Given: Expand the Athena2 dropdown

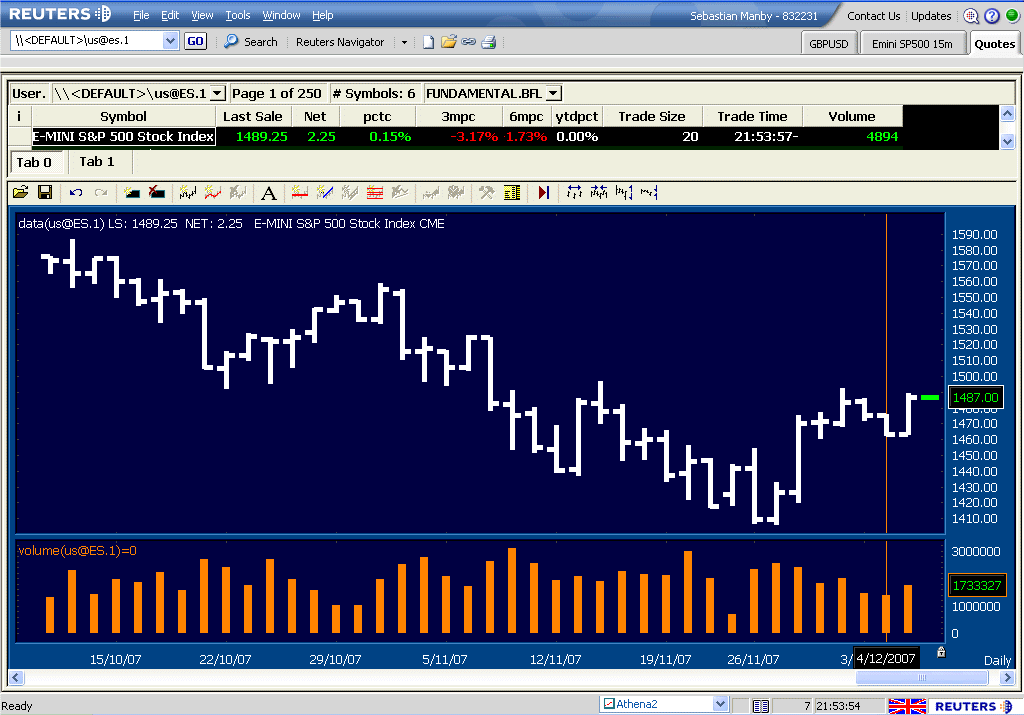Looking at the screenshot, I should [720, 704].
